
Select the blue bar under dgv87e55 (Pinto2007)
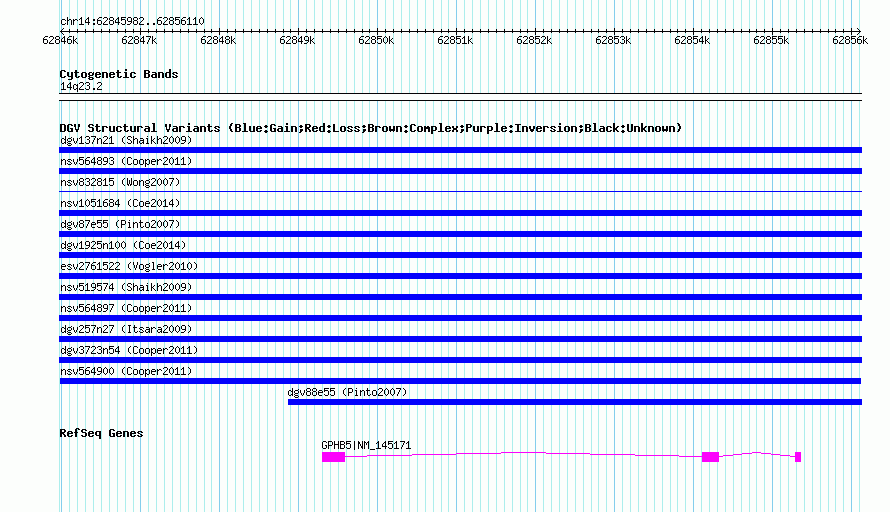[460, 234]
